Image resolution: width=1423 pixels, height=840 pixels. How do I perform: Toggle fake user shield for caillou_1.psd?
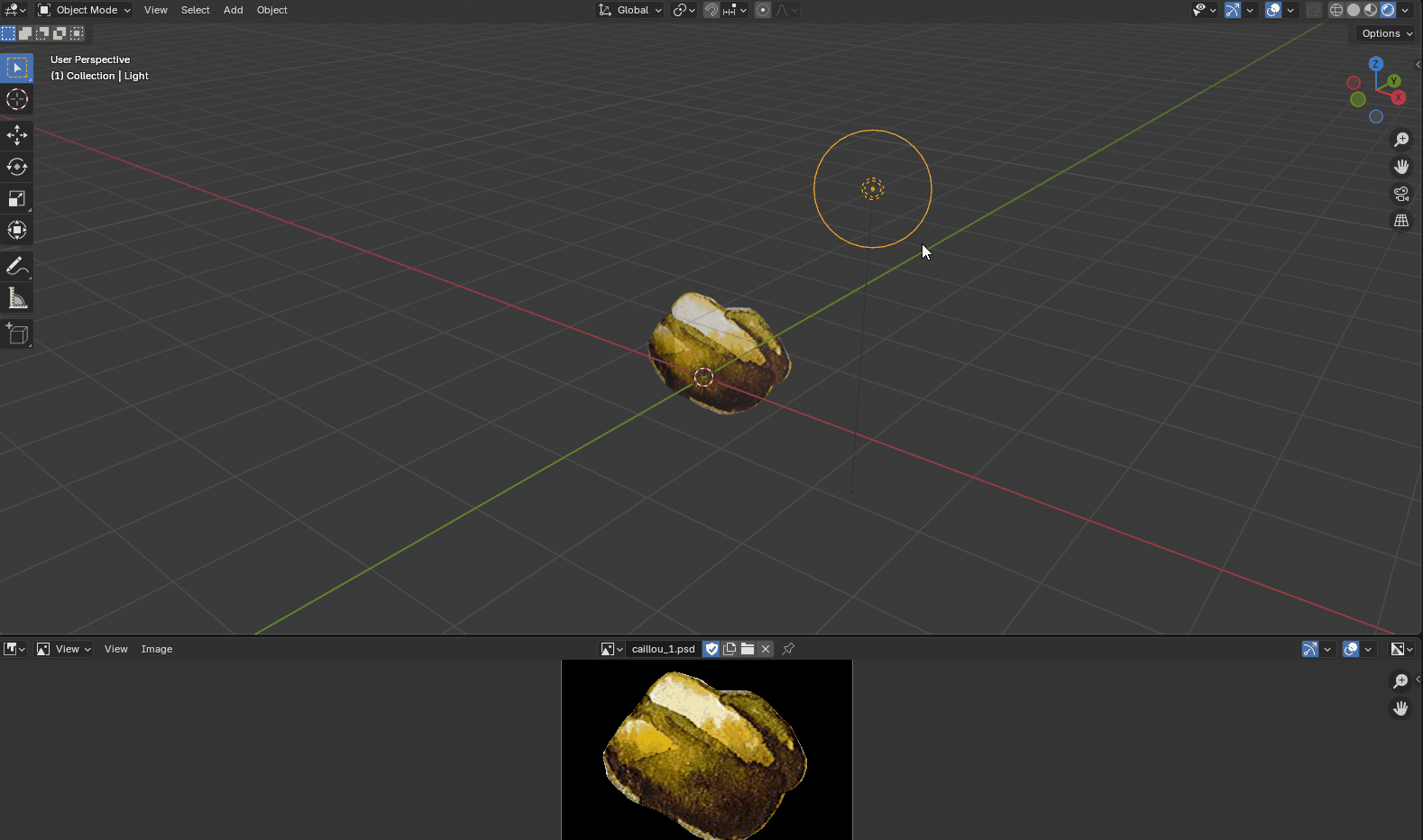(711, 649)
